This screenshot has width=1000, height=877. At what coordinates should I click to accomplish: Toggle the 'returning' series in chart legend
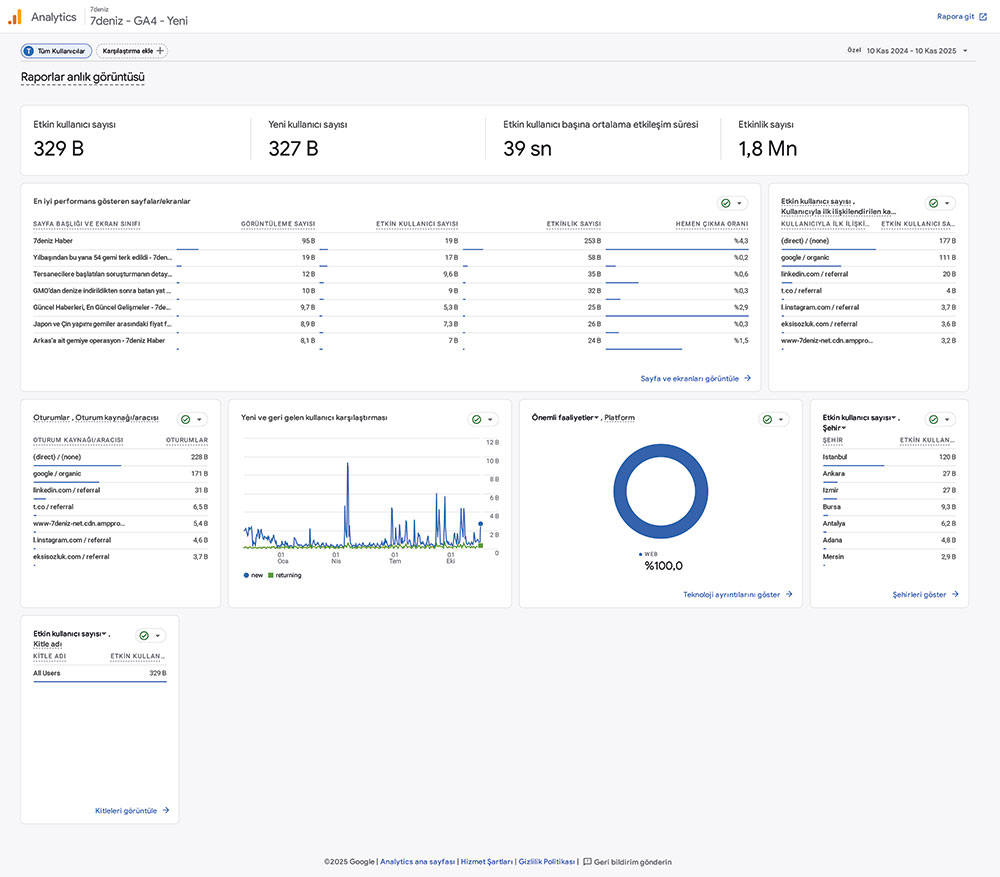point(287,575)
